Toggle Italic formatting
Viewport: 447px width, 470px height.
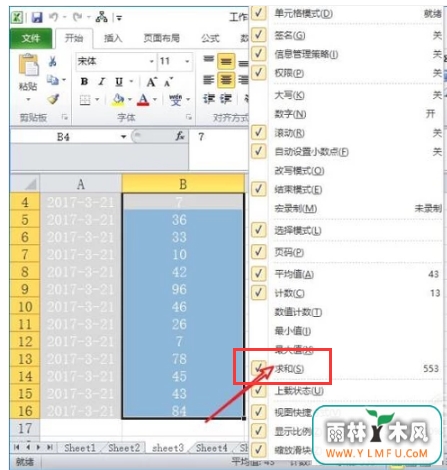coord(102,81)
